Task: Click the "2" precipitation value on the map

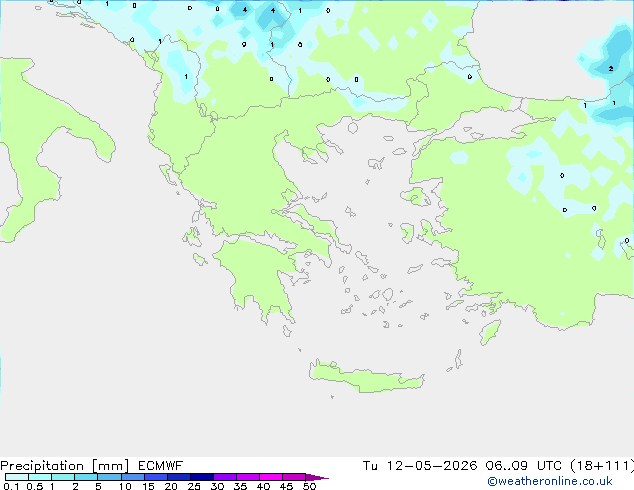Action: (x=611, y=69)
